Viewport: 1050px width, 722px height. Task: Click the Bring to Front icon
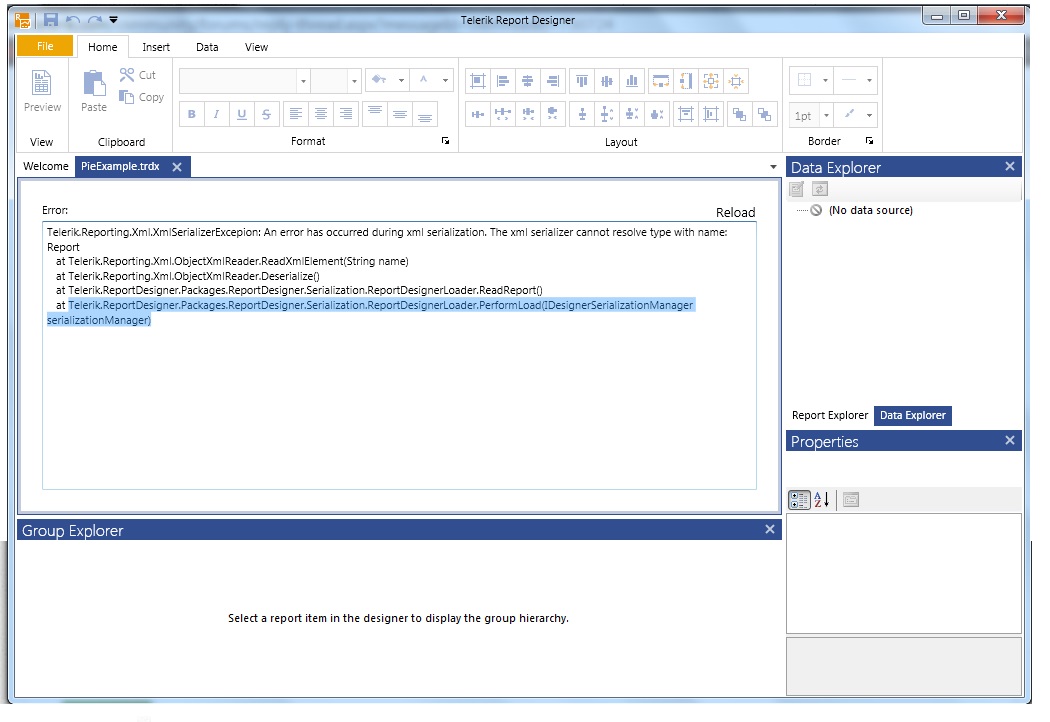coord(739,115)
